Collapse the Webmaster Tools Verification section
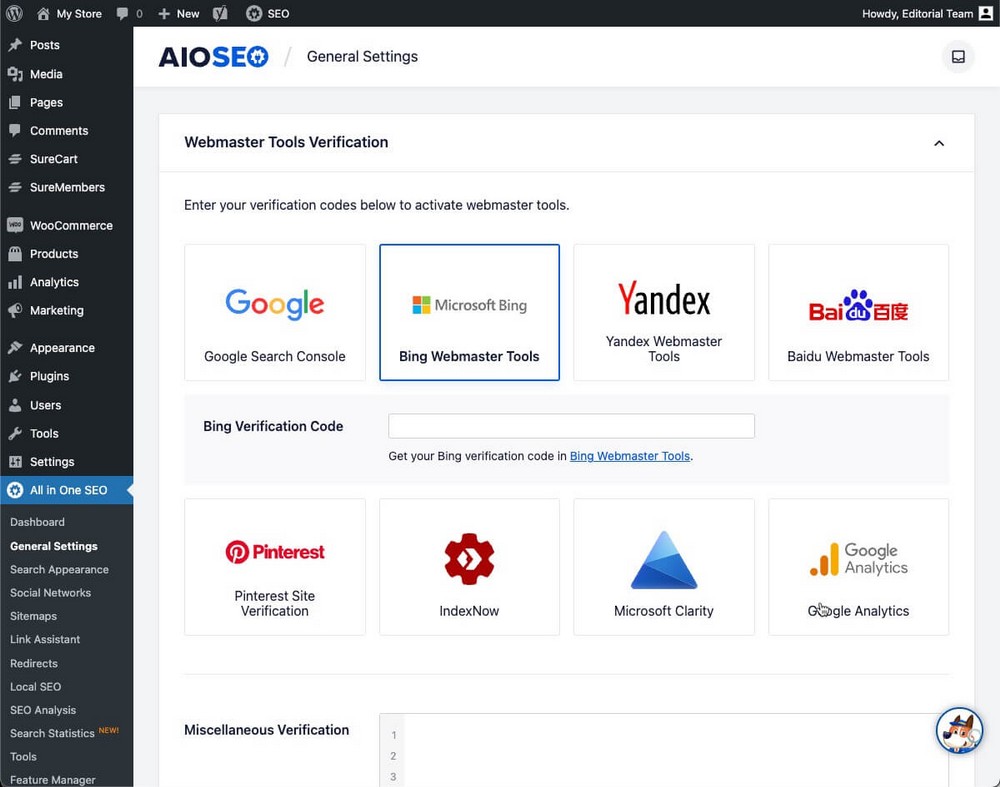The width and height of the screenshot is (1000, 787). point(939,143)
